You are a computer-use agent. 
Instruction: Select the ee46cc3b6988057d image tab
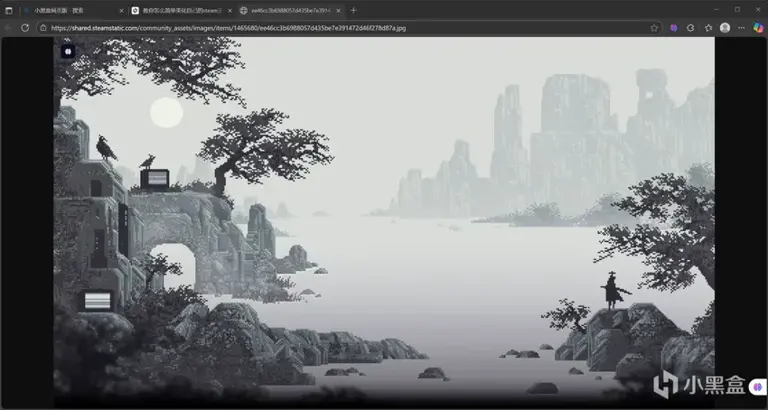point(290,10)
